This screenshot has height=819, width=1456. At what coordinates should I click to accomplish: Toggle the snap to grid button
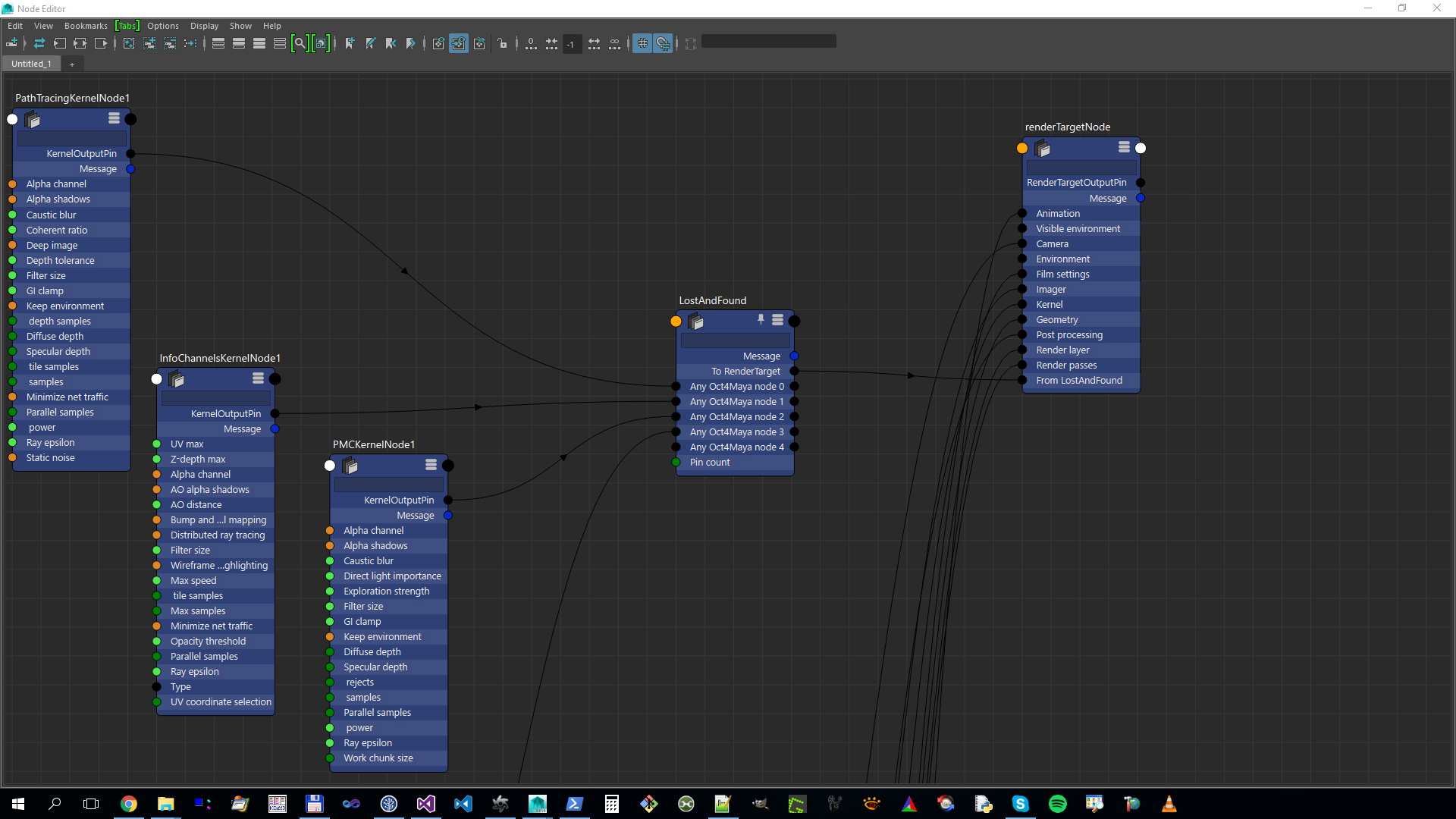click(x=663, y=43)
